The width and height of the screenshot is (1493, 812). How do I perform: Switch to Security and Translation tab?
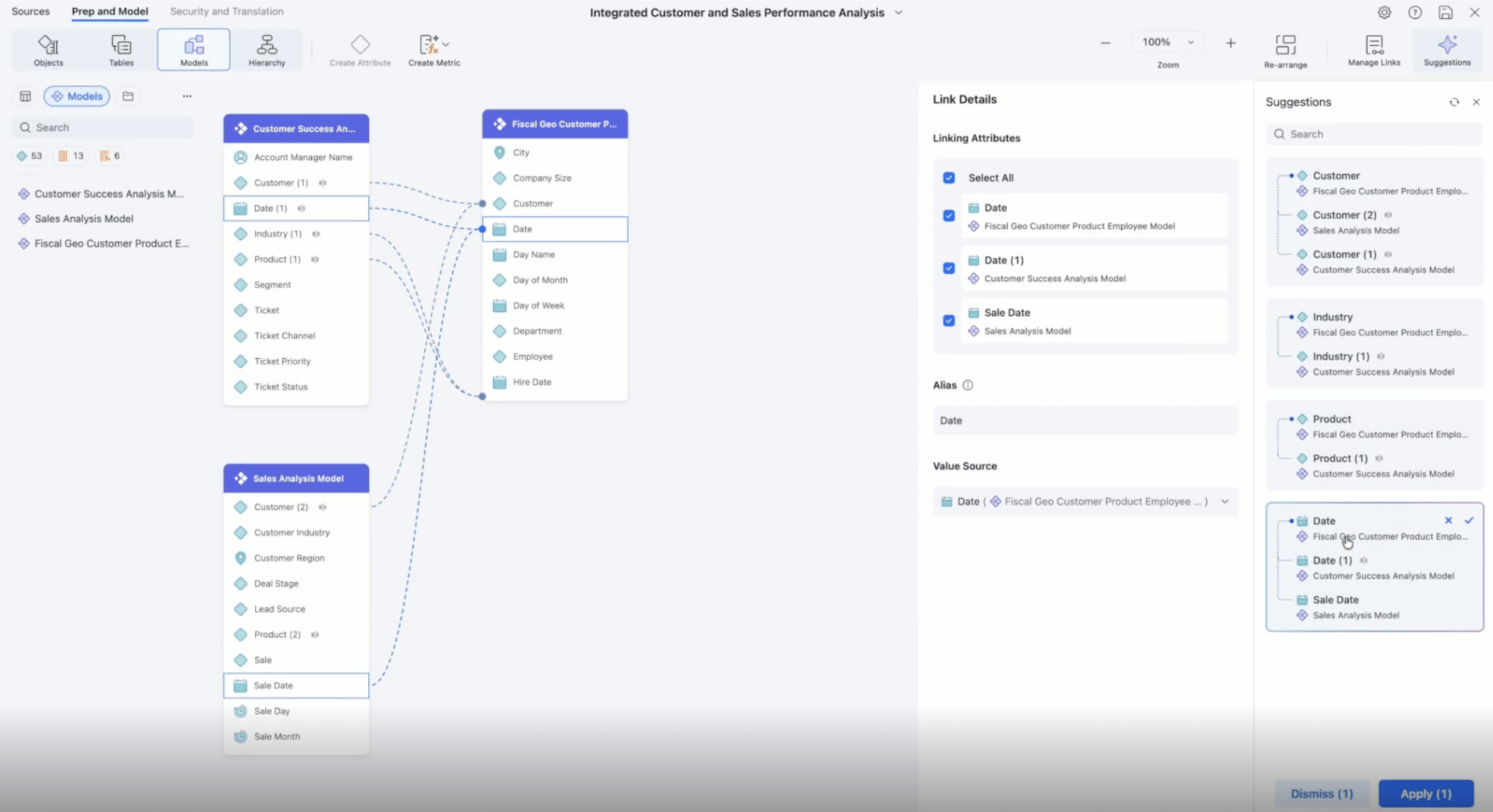pos(226,11)
